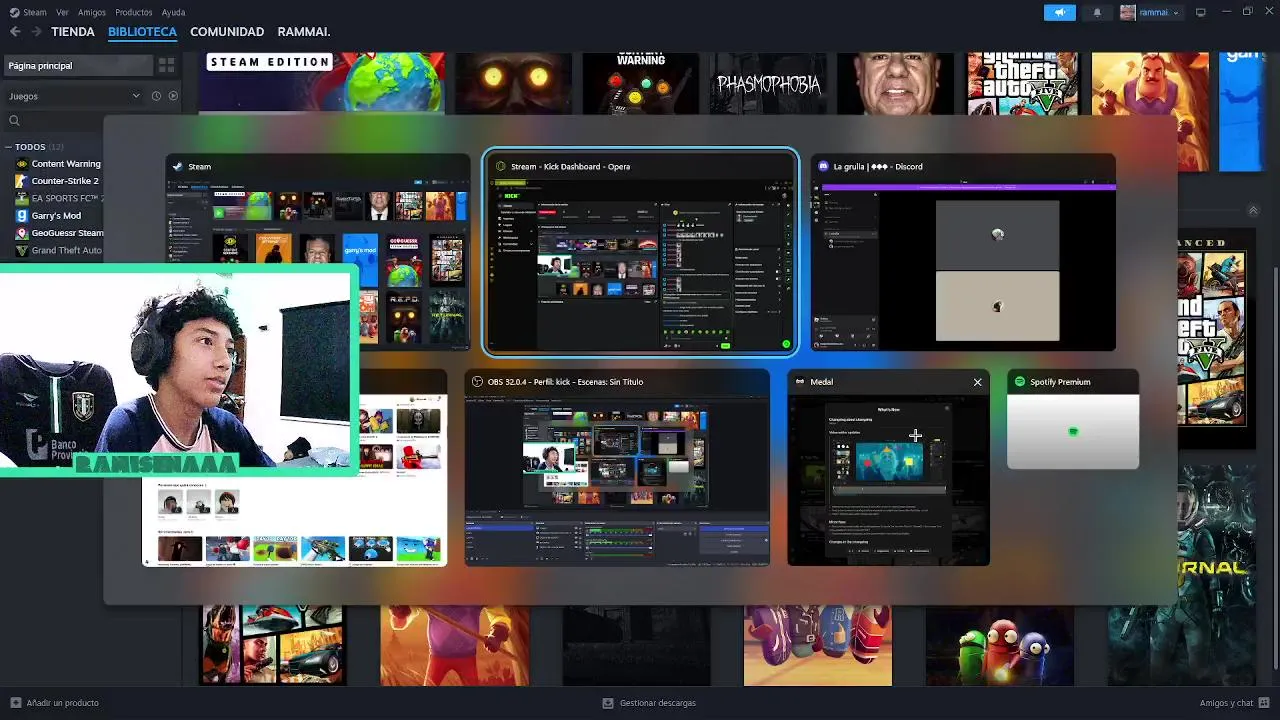Open the Ayuda menu

coord(173,12)
